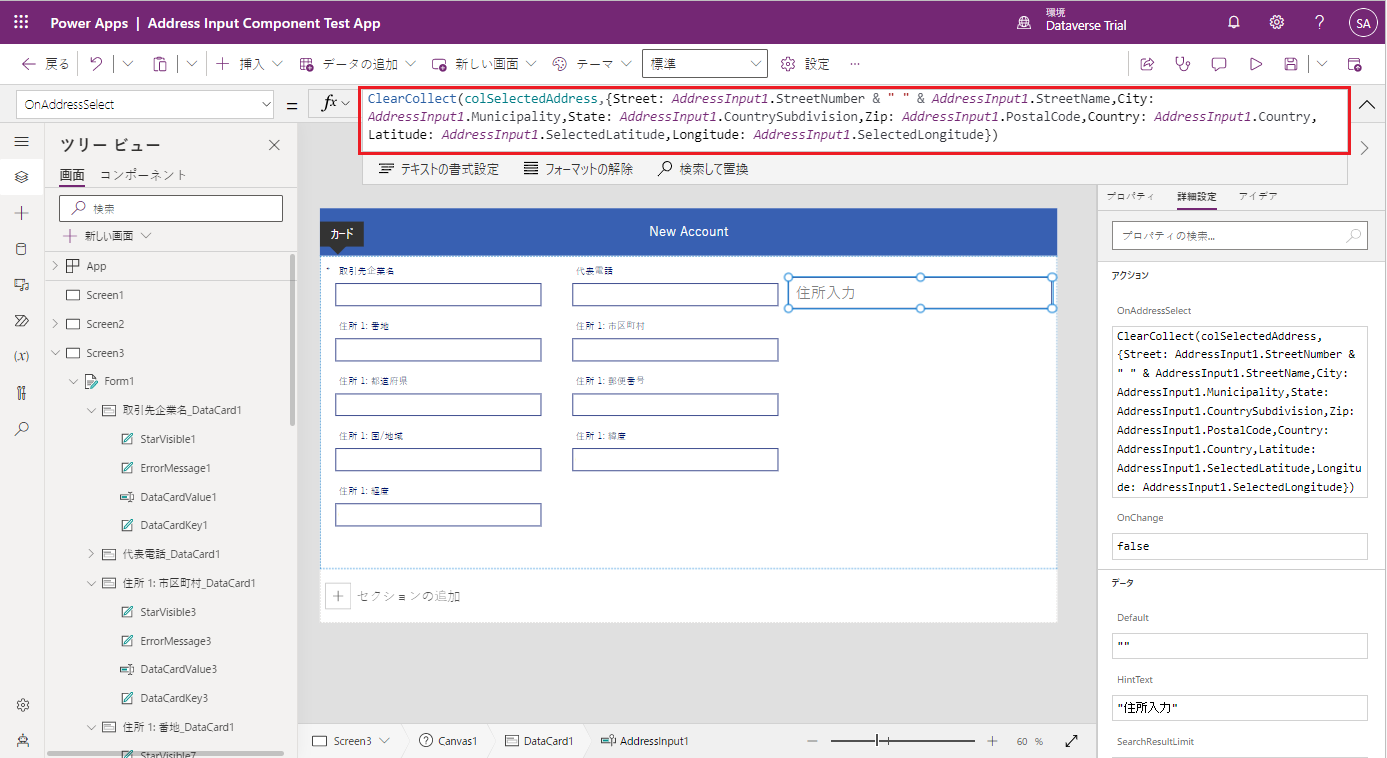Click the Play preview app icon

point(1255,64)
